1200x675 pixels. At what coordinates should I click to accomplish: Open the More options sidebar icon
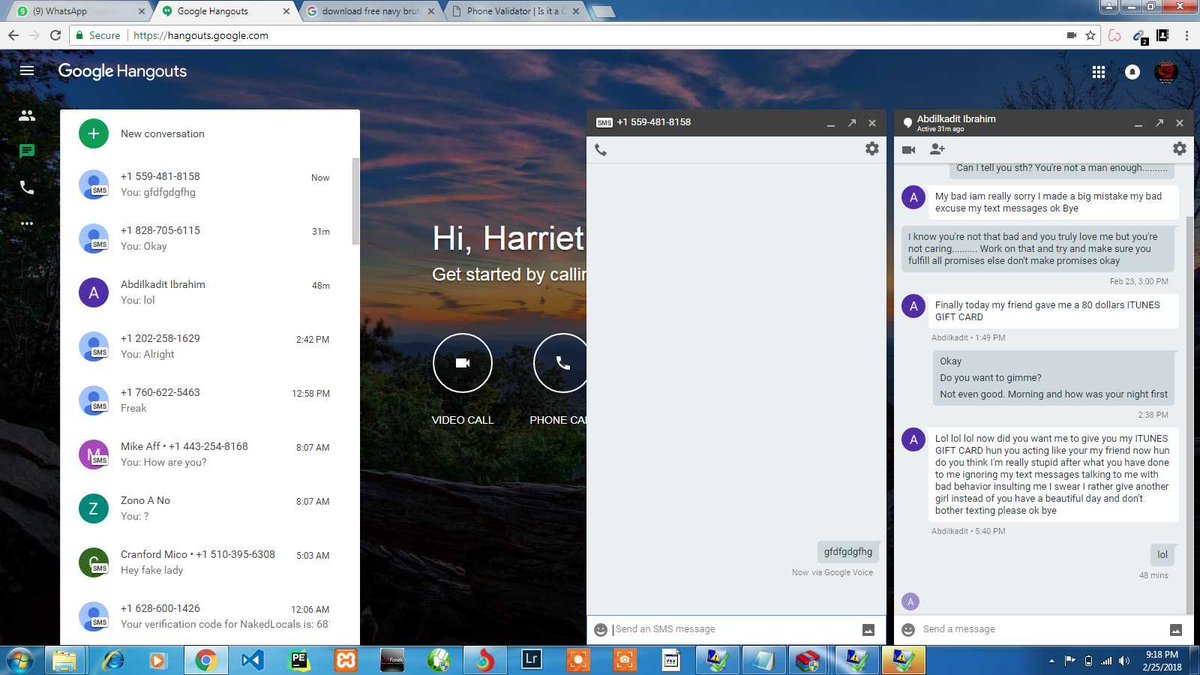(x=27, y=223)
